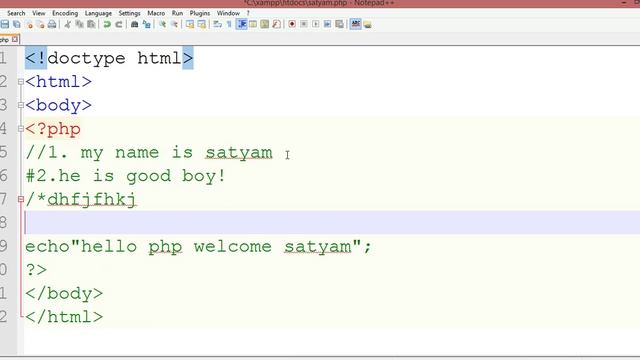640x360 pixels.
Task: Click the '</html>' closing tag
Action: click(64, 317)
